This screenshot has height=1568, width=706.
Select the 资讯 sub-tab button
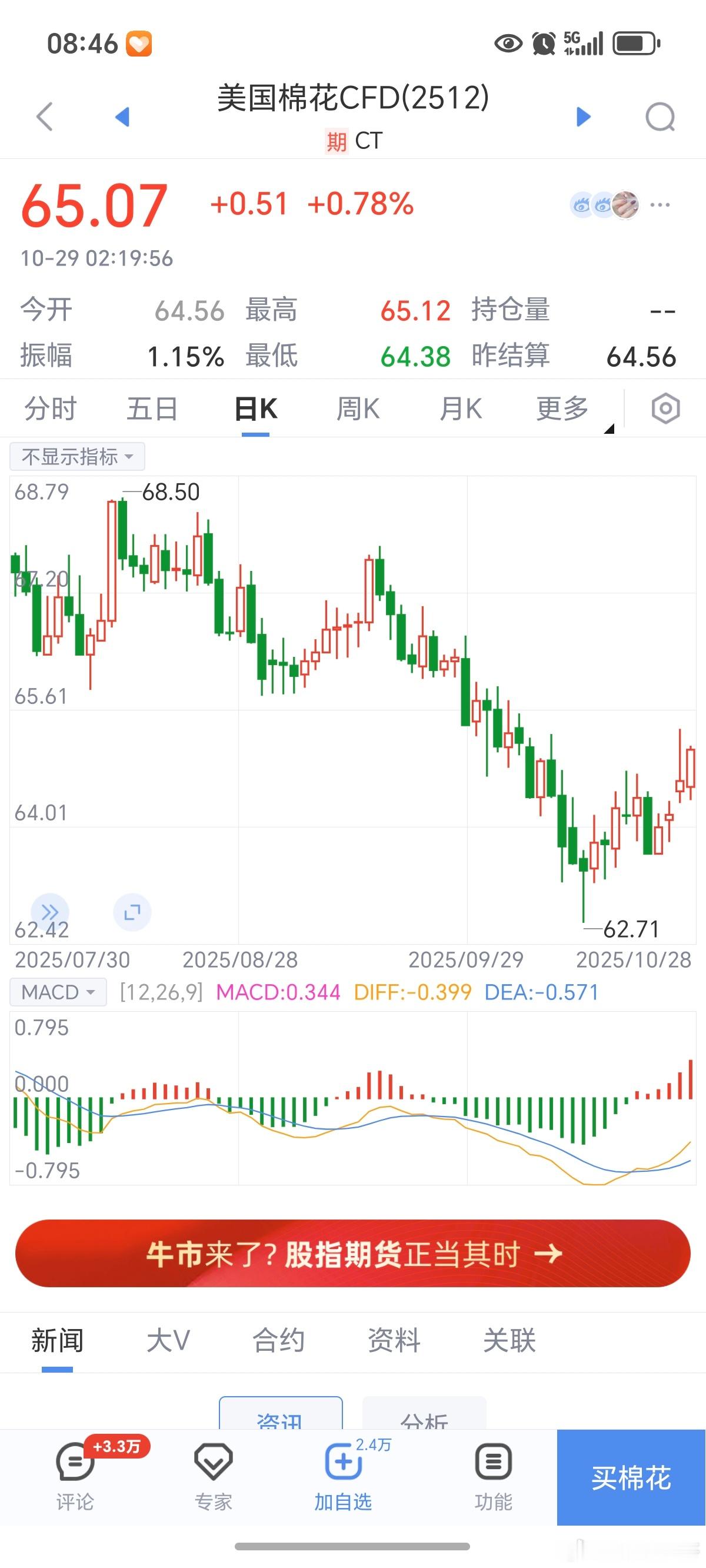(281, 1413)
